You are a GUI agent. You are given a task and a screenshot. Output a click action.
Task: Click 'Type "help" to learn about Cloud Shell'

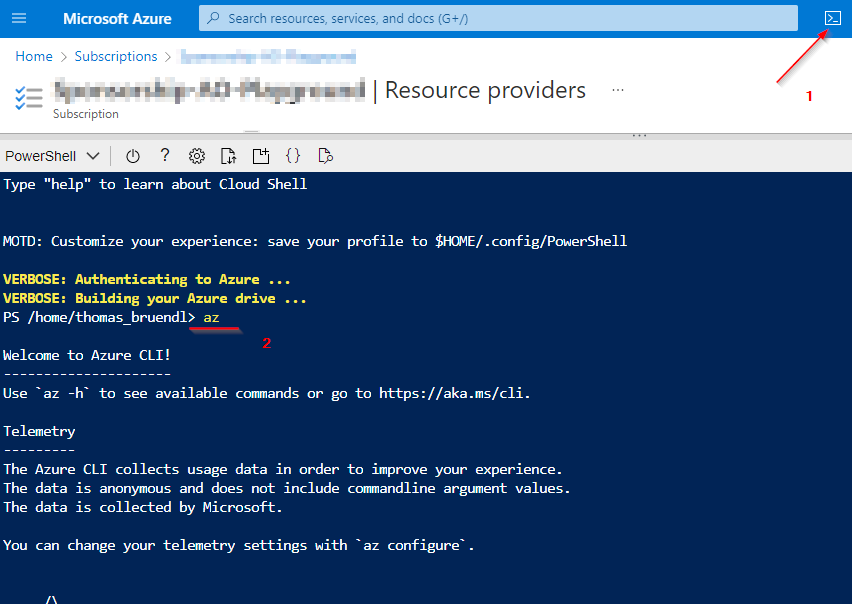tap(155, 185)
